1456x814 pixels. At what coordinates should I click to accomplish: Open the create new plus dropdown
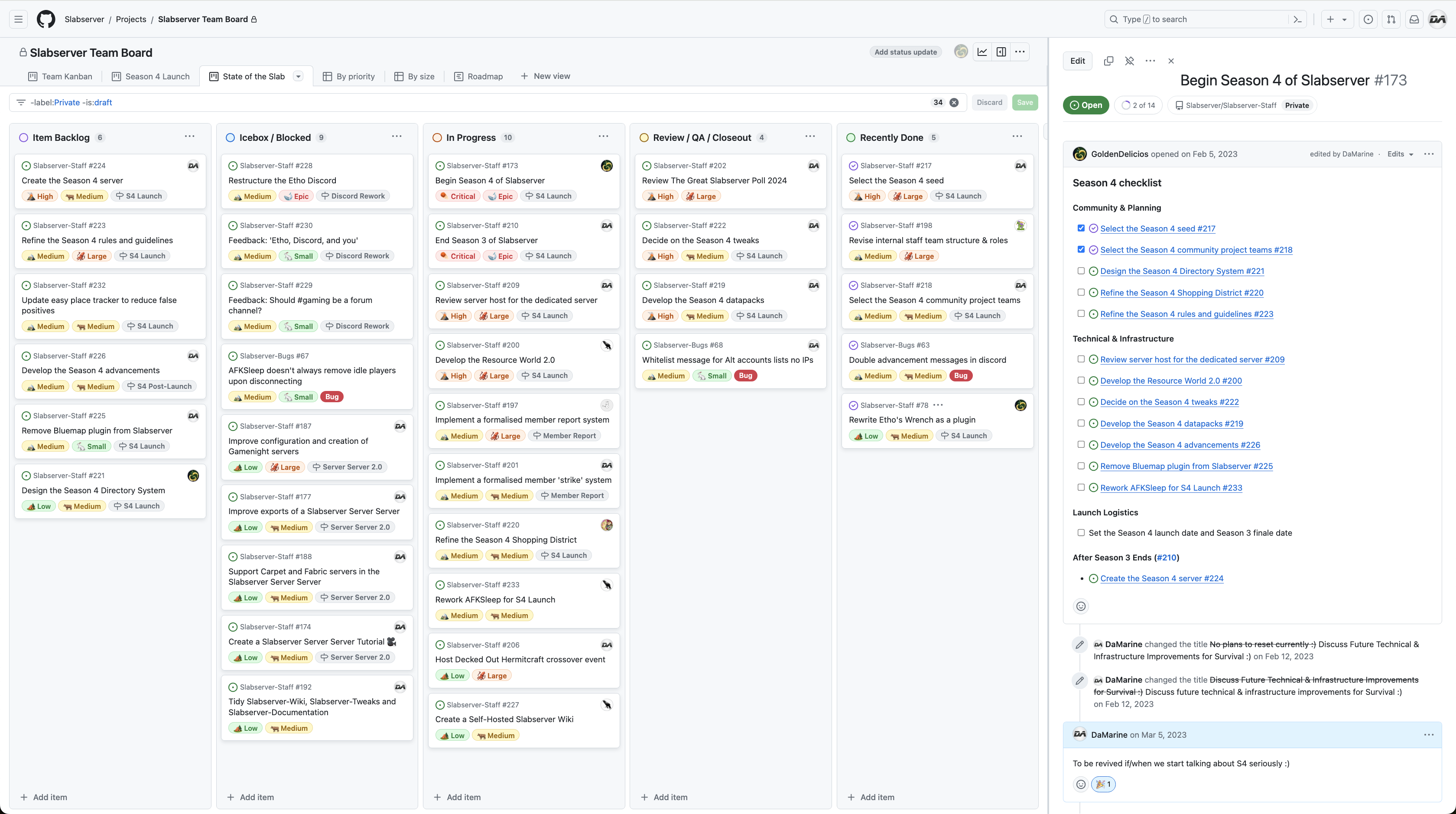[1337, 19]
